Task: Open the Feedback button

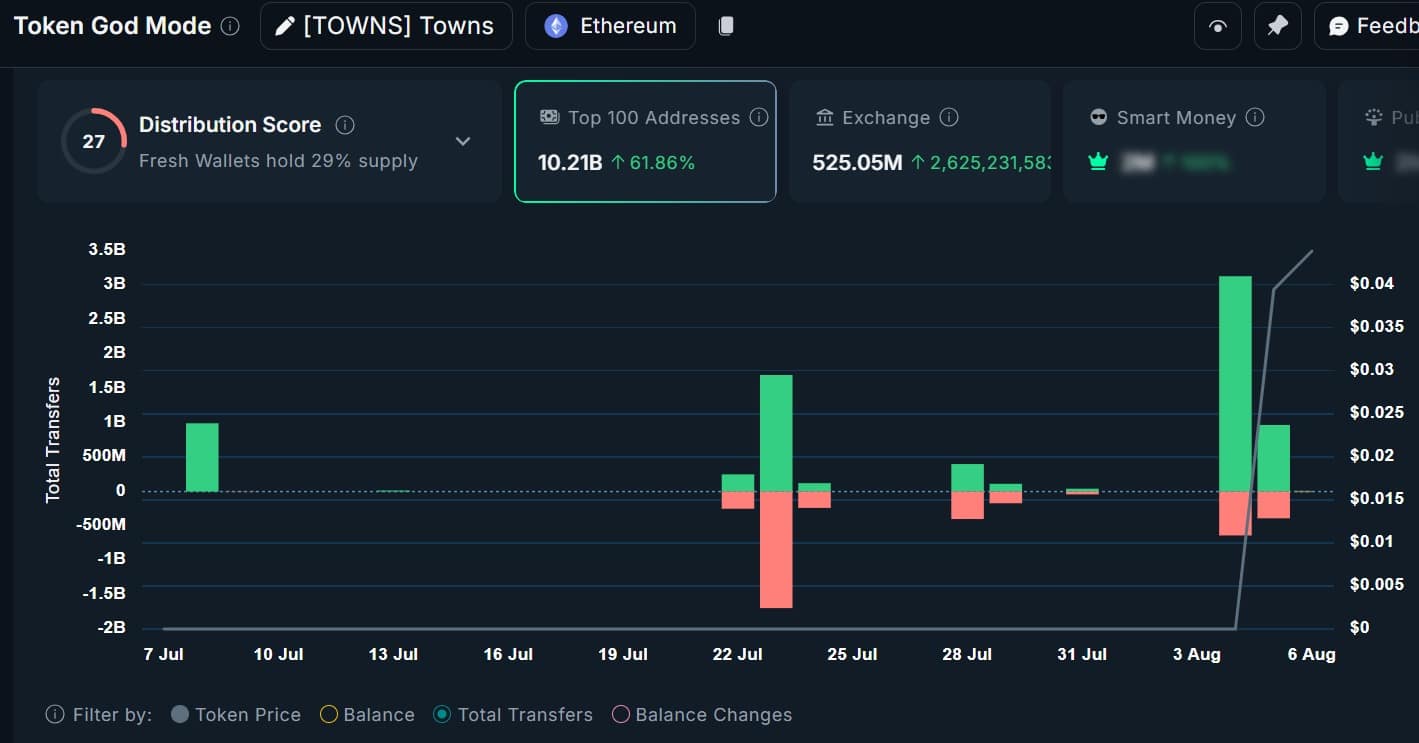Action: click(x=1370, y=26)
